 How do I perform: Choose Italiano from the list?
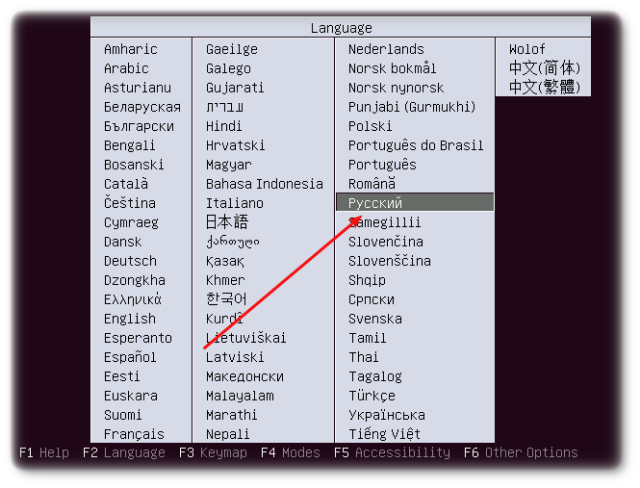pos(235,203)
